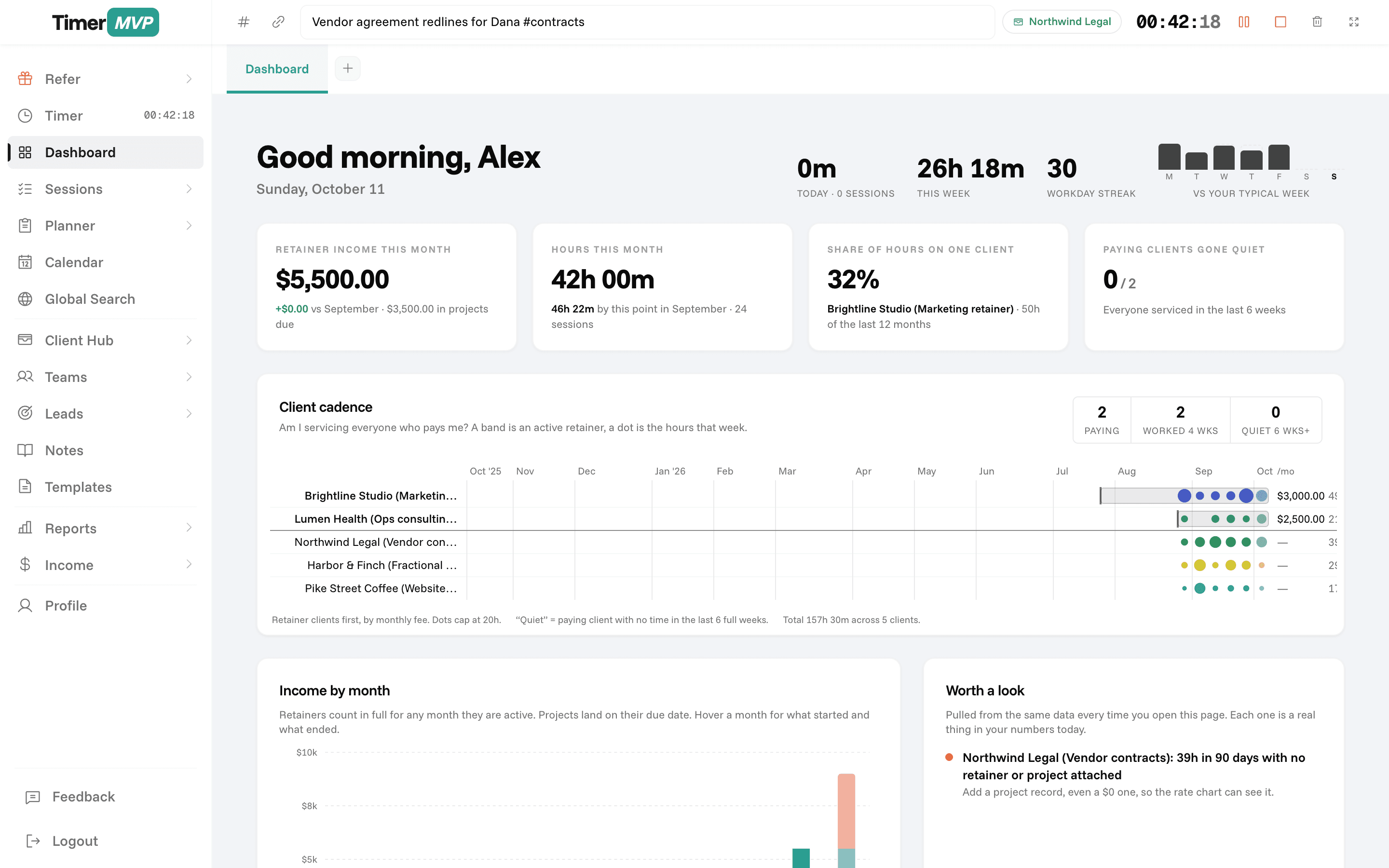Click the Paying count stat box
The height and width of the screenshot is (868, 1389).
point(1102,420)
